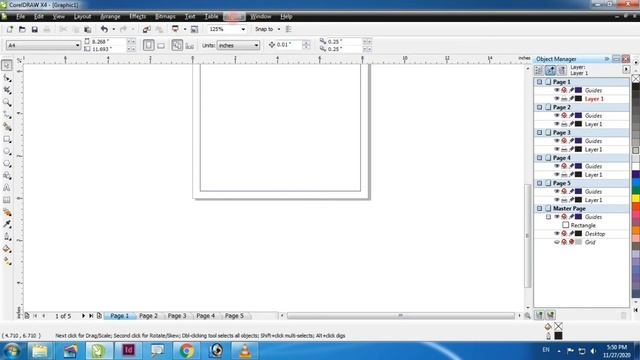Toggle printer icon of Page 4 Guides
Screen dimensions: 640x360
[x=564, y=166]
